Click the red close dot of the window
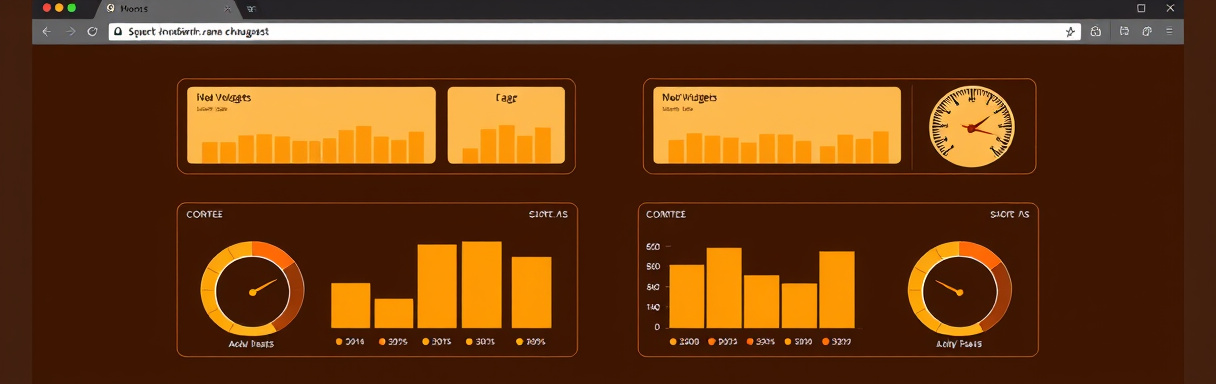This screenshot has height=384, width=1216. pos(47,8)
